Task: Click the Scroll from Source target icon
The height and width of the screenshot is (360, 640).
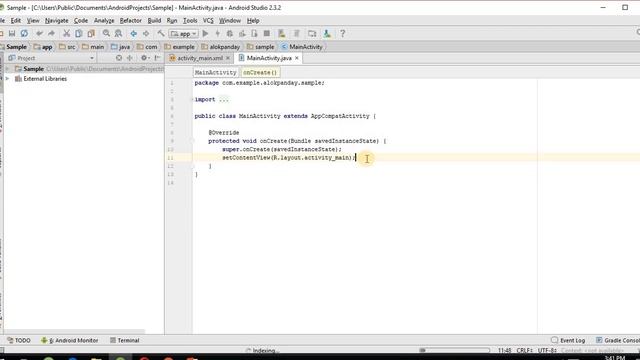Action: click(x=119, y=58)
